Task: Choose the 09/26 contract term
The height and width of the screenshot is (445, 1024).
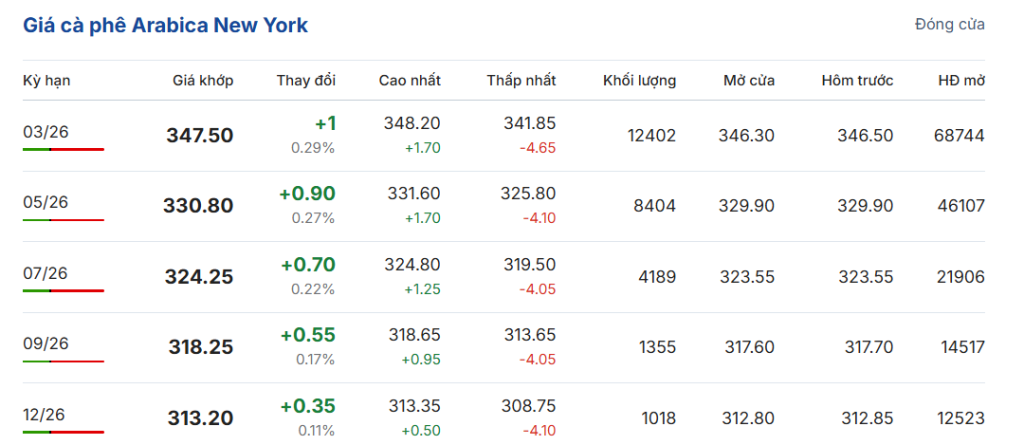Action: [x=46, y=343]
